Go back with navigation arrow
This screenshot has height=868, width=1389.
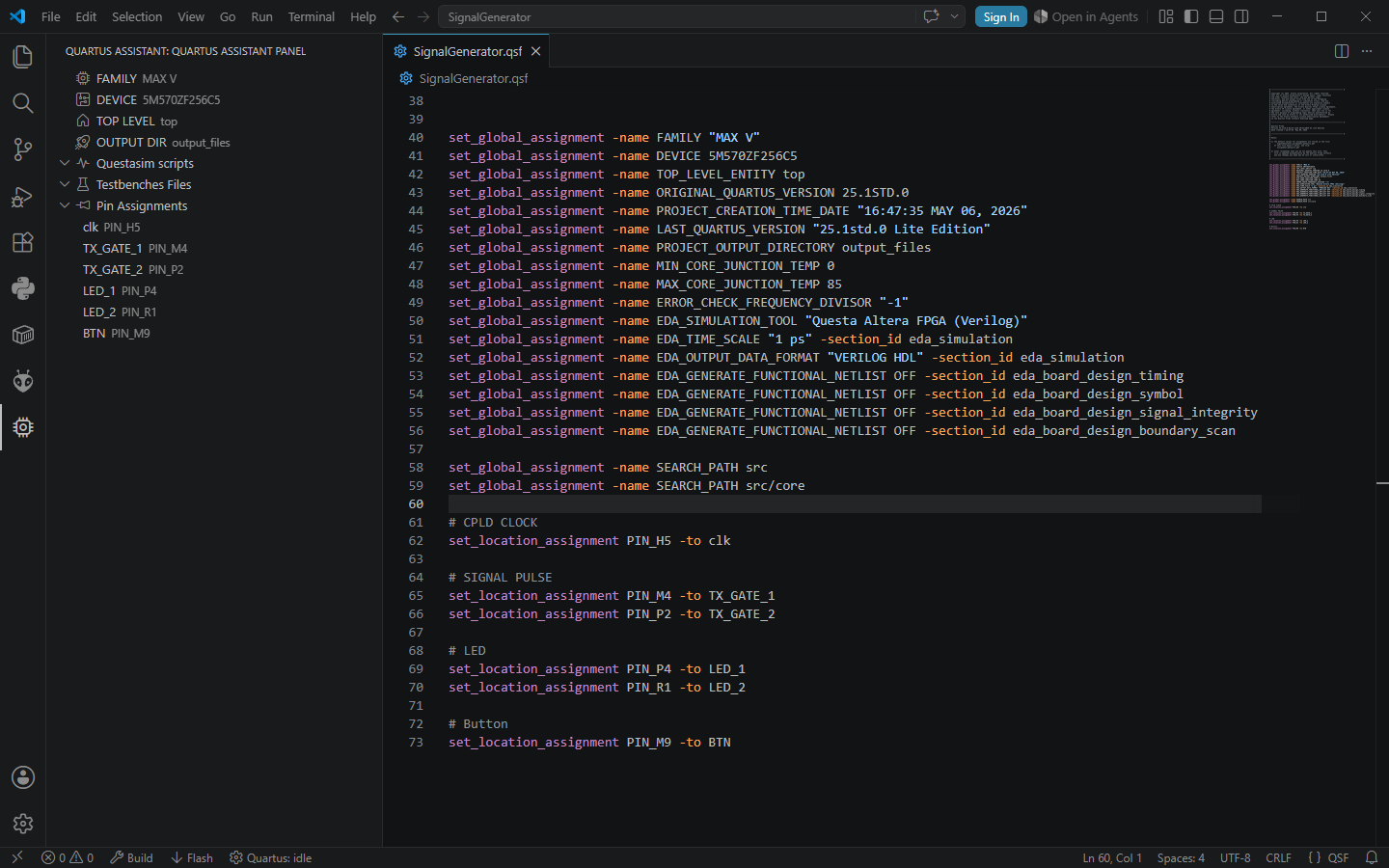[398, 16]
